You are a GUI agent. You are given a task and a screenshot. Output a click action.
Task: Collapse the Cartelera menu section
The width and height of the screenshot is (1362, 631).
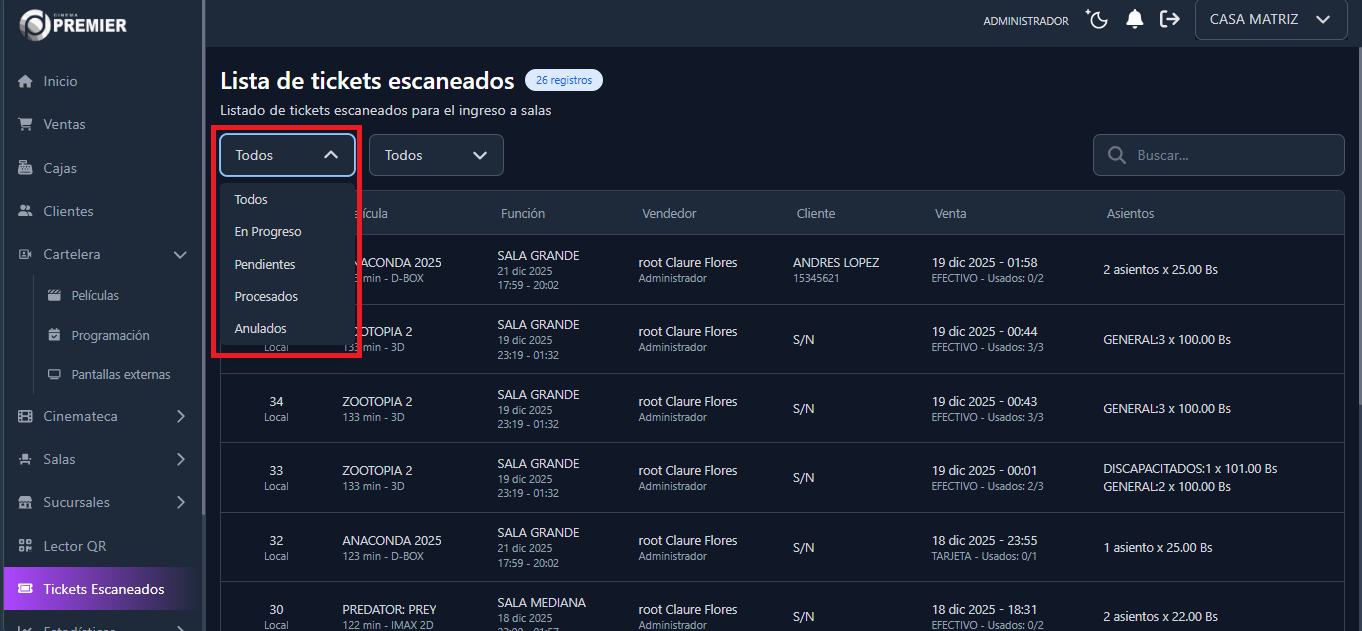click(180, 255)
